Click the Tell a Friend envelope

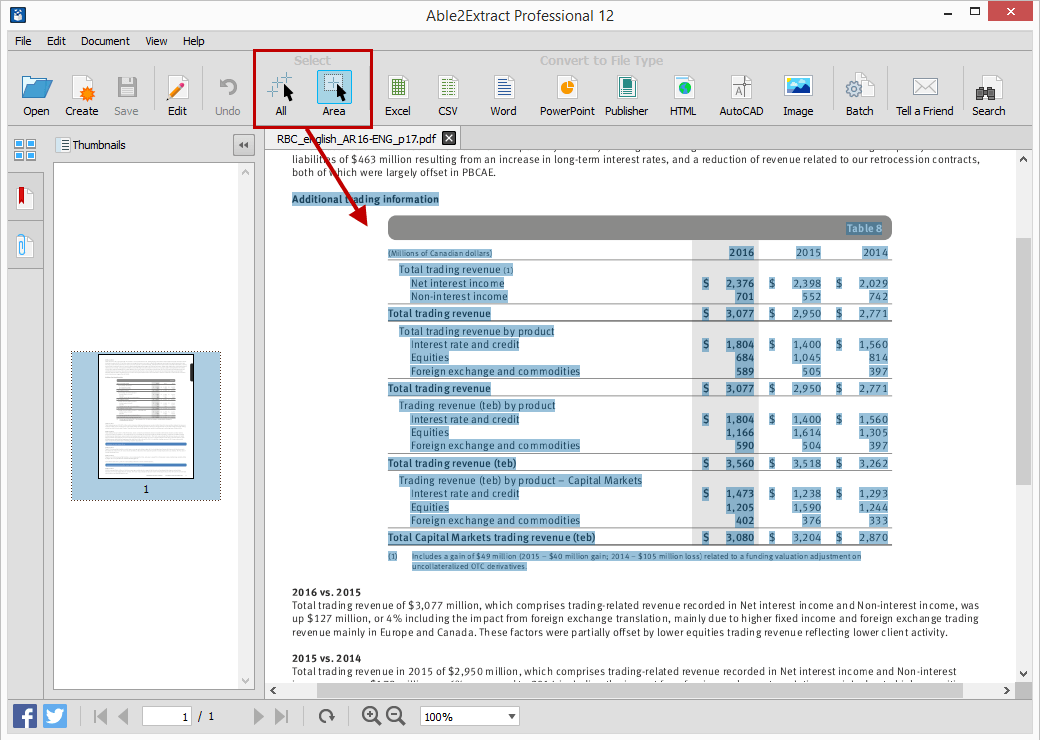(925, 88)
